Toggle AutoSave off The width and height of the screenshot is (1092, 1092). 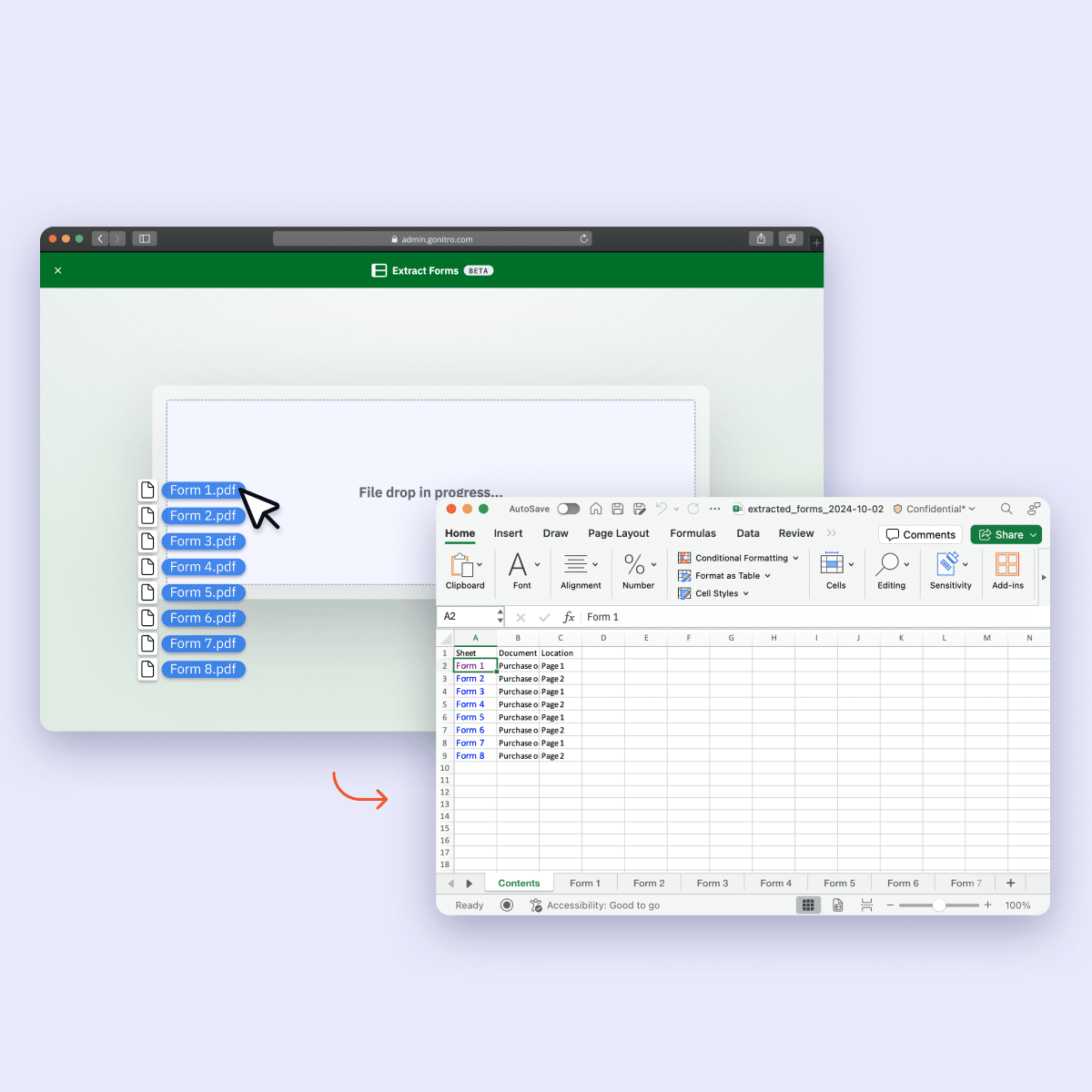[x=569, y=509]
